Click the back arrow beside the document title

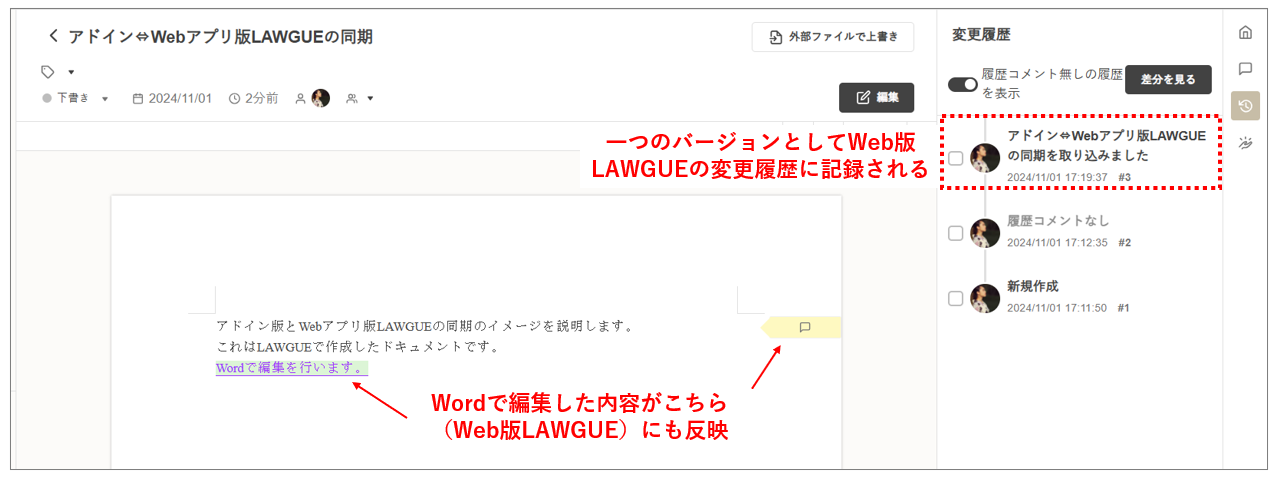click(53, 37)
